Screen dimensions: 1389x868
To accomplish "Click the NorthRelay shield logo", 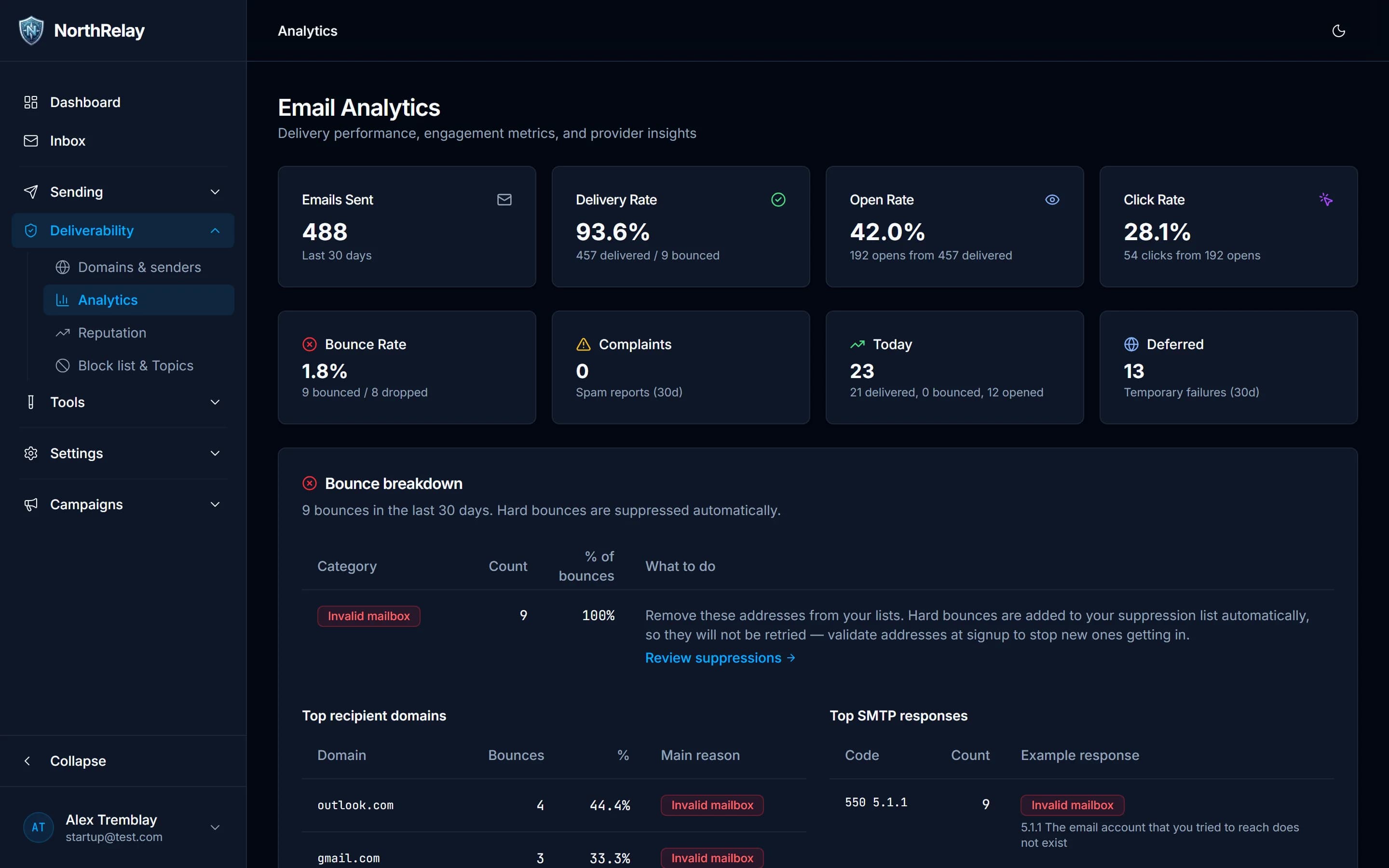I will [31, 30].
